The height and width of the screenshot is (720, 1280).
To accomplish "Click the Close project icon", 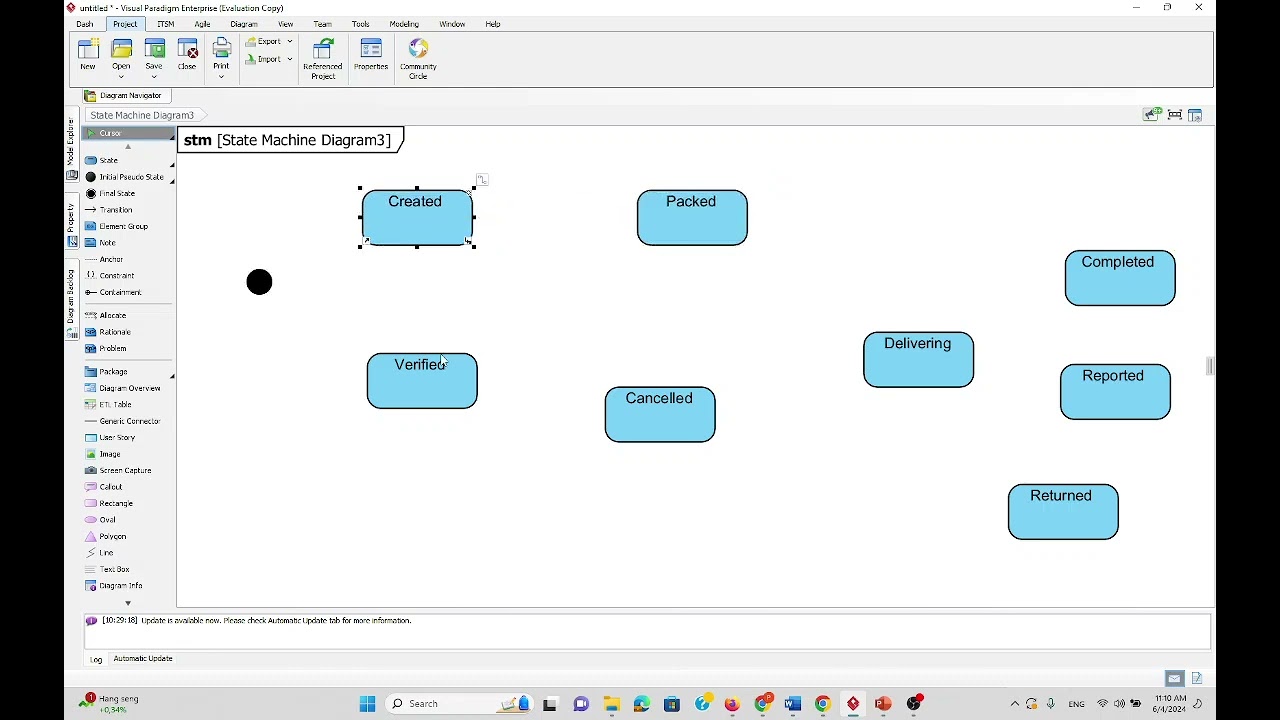I will point(187,55).
